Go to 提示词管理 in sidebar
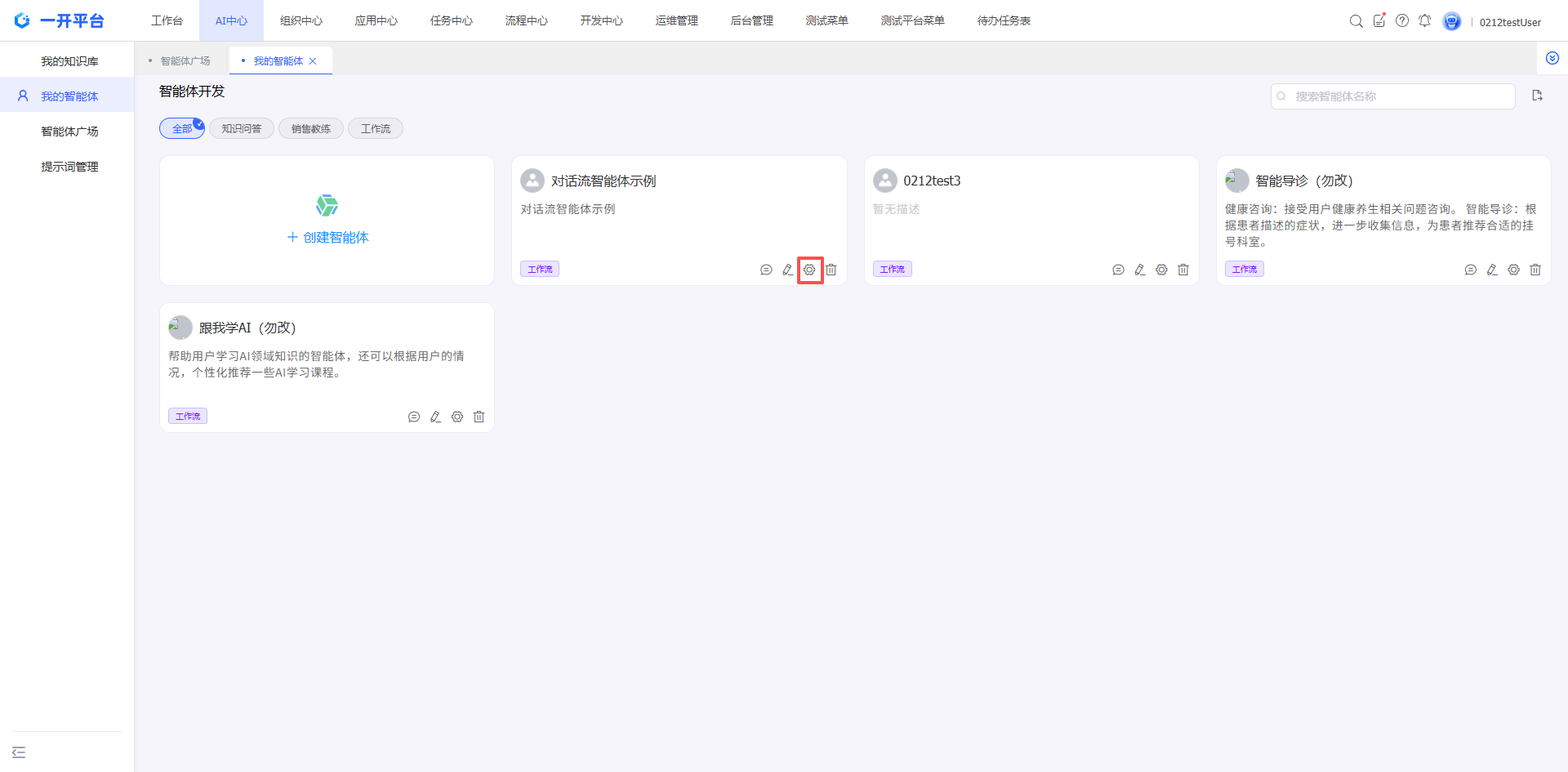 69,167
